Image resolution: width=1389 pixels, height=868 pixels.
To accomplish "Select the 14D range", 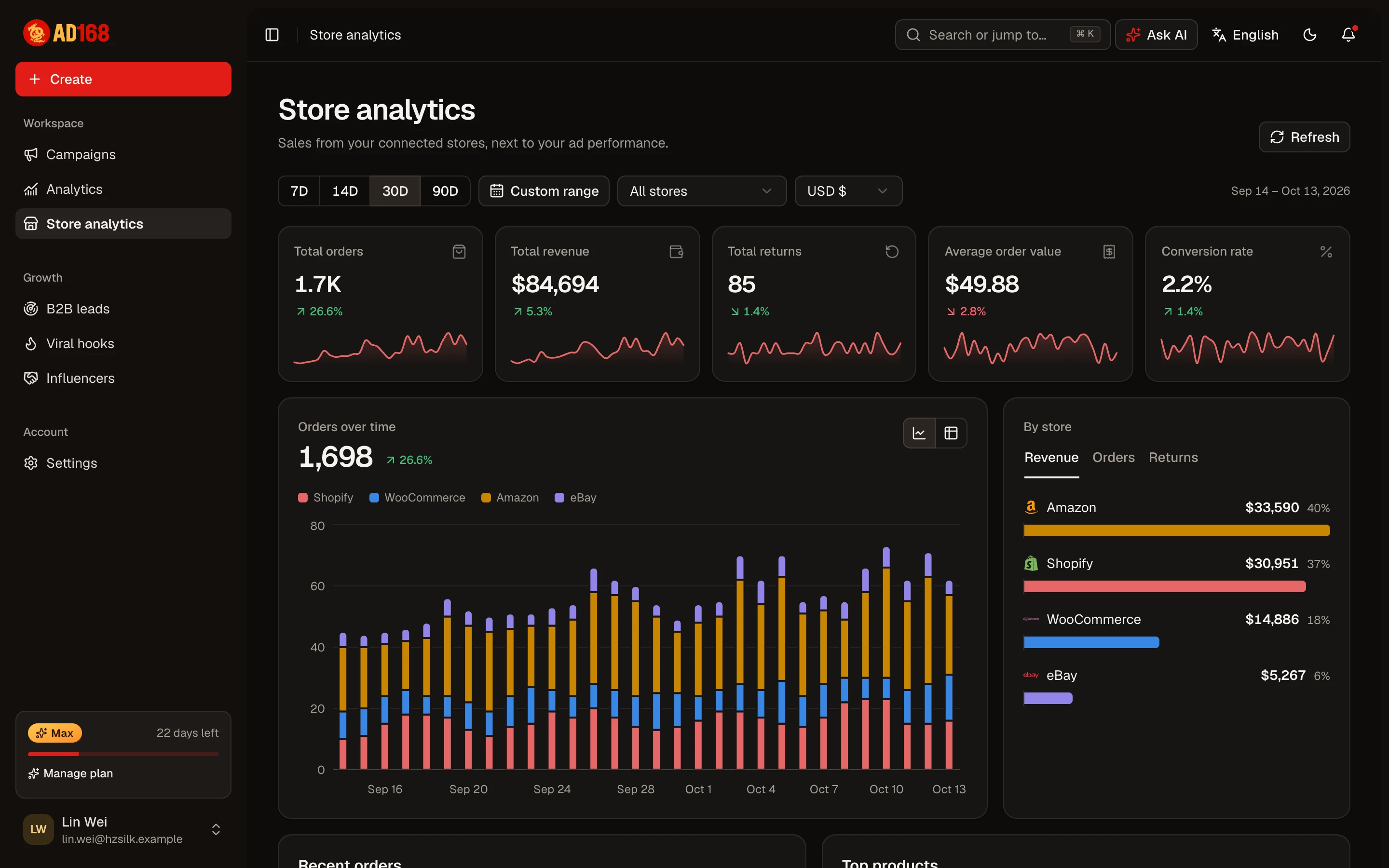I will (x=345, y=191).
